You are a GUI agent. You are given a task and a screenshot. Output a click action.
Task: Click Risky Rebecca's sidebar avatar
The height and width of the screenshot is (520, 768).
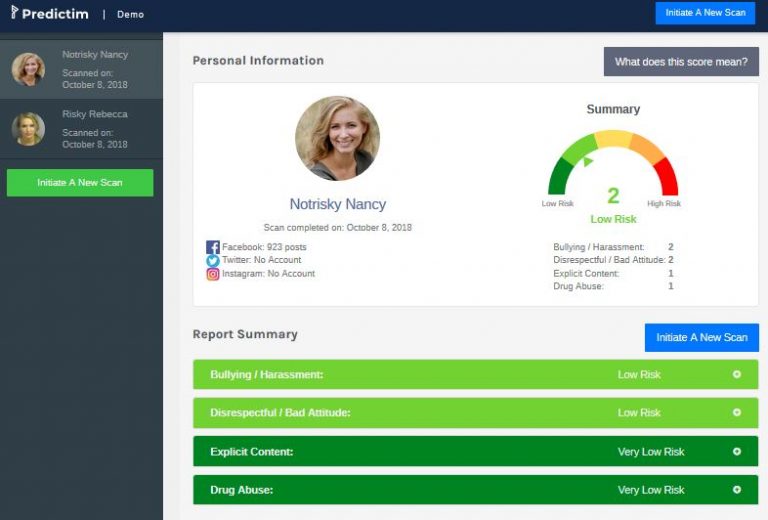point(28,129)
